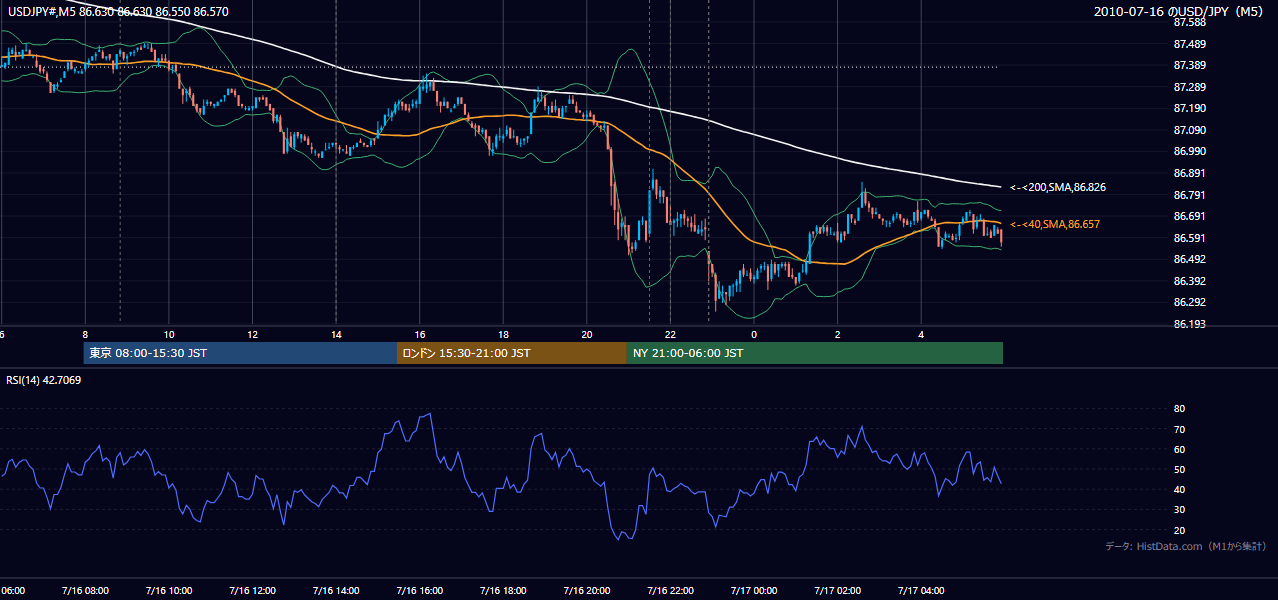Click hour tick 22 on price chart axis
This screenshot has width=1278, height=600.
[x=670, y=334]
